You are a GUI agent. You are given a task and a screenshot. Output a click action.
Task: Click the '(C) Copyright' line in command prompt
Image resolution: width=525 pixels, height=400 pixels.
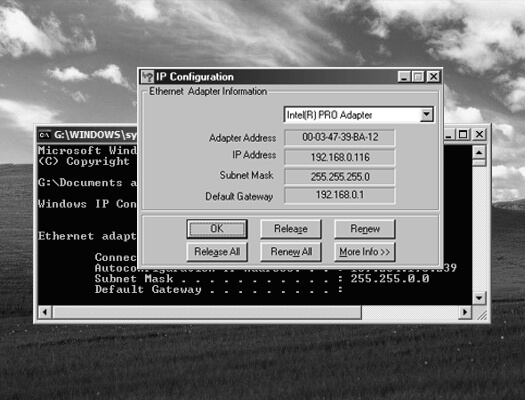(x=83, y=161)
